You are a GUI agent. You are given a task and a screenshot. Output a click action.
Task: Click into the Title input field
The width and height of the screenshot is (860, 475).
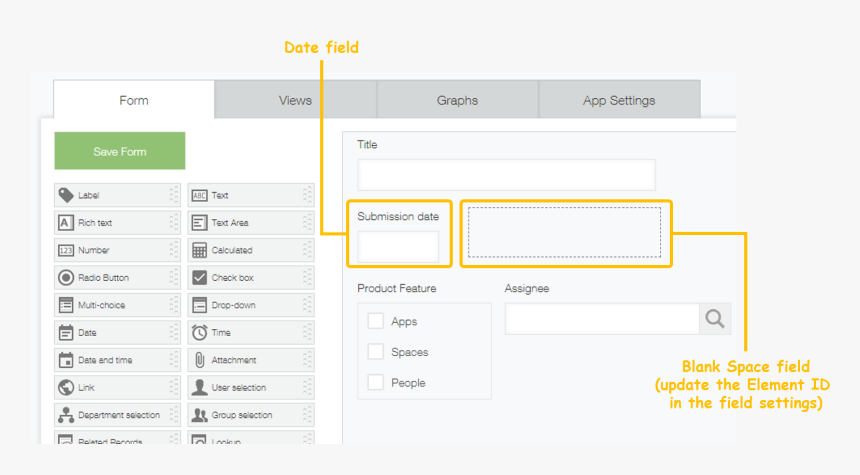point(506,175)
